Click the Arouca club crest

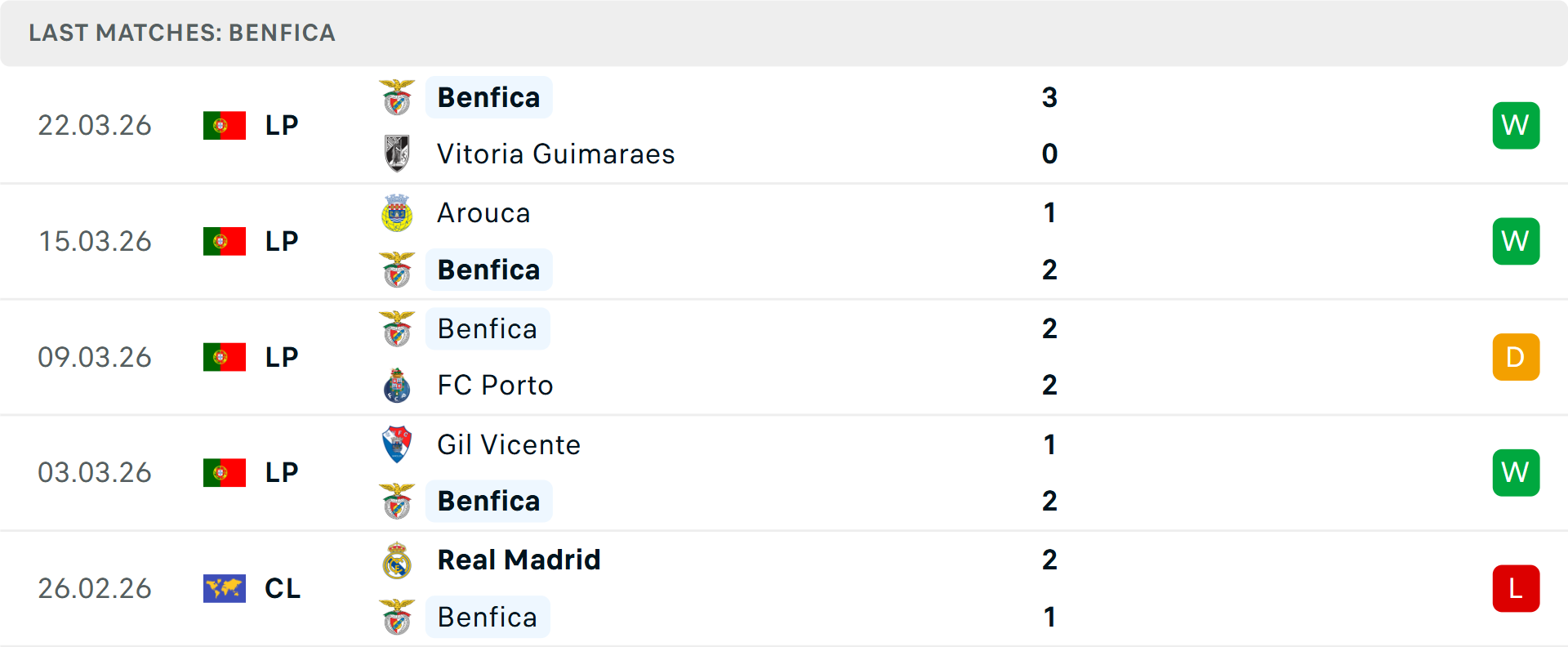click(x=398, y=212)
